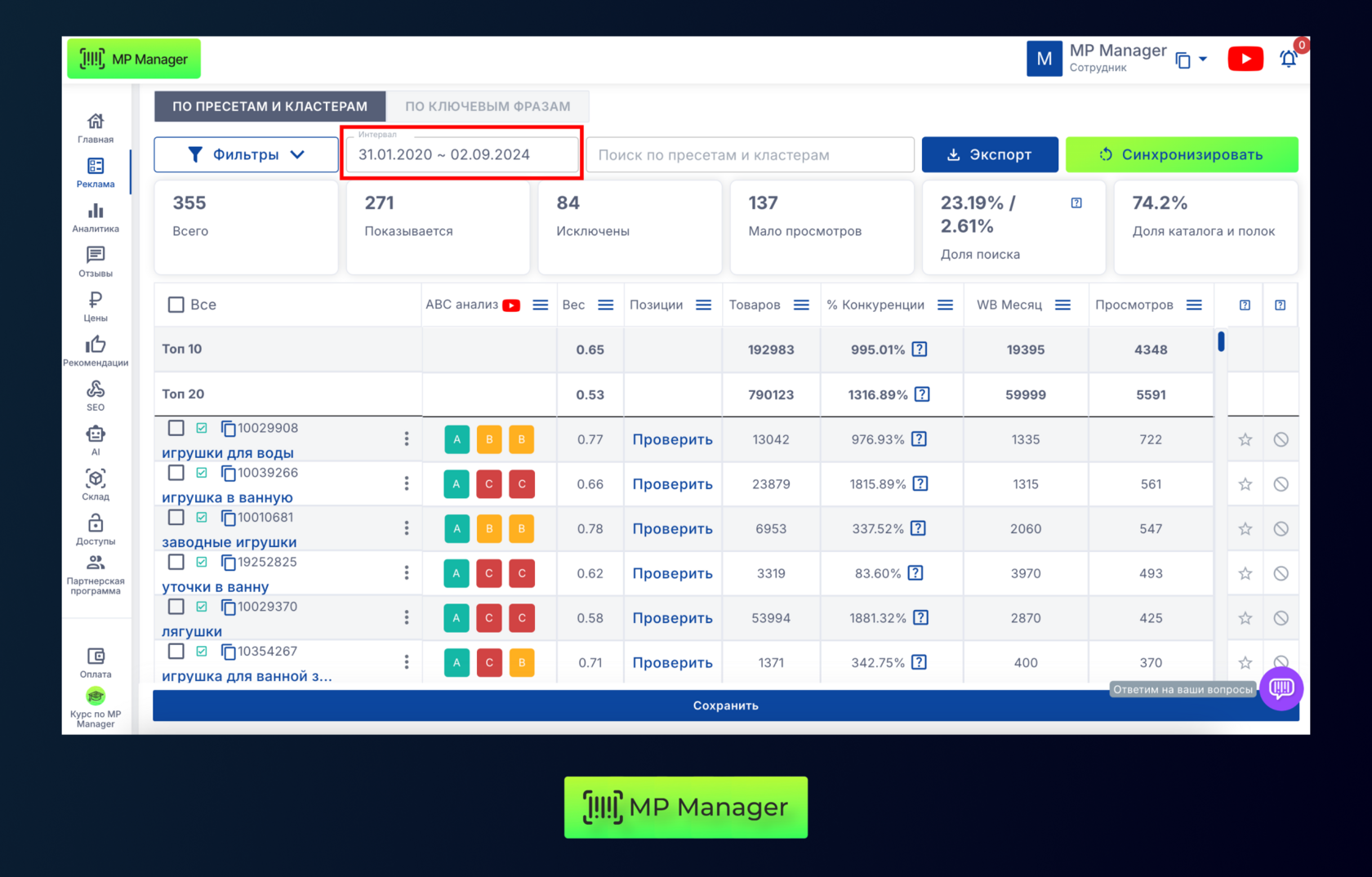
Task: Check the Все select-all checkbox
Action: coord(176,305)
